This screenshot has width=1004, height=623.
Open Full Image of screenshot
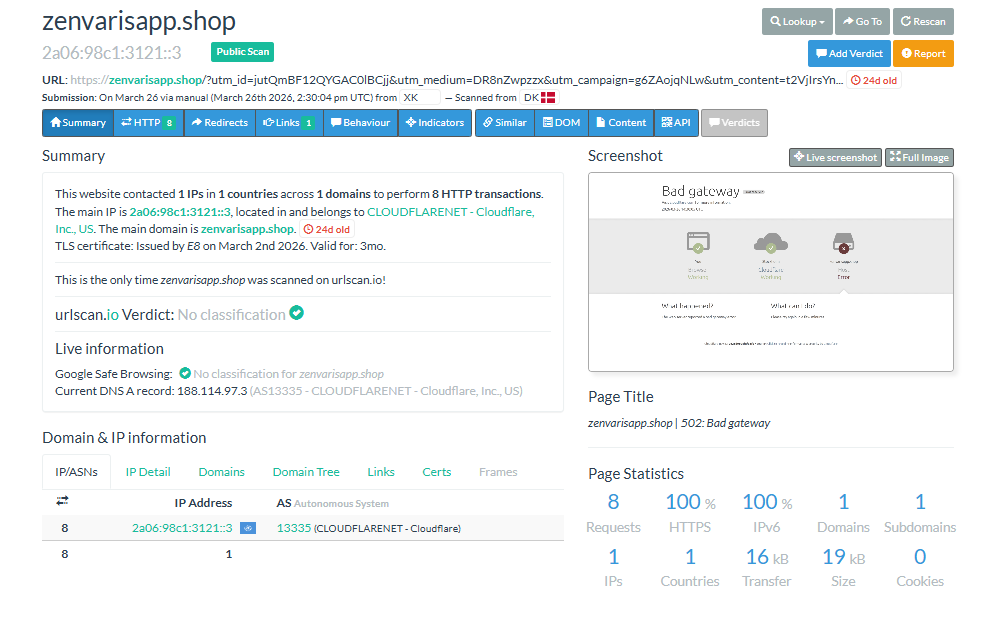pyautogui.click(x=919, y=157)
